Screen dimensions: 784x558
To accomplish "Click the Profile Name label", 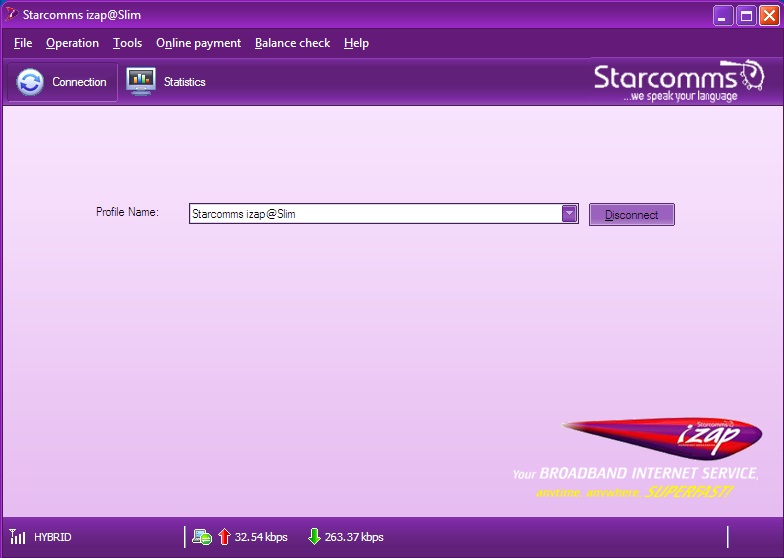I will click(127, 212).
